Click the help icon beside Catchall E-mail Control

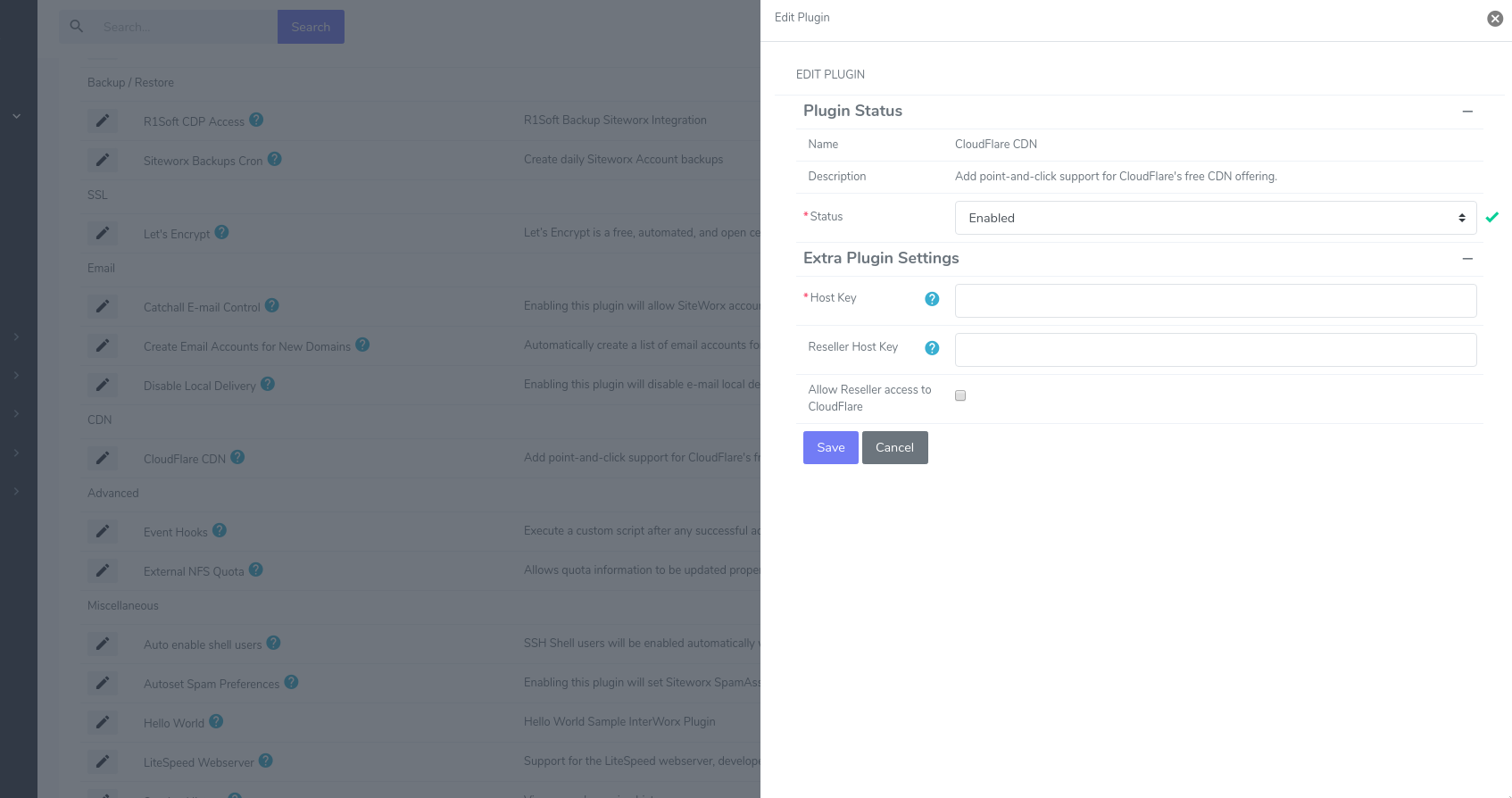pyautogui.click(x=272, y=305)
